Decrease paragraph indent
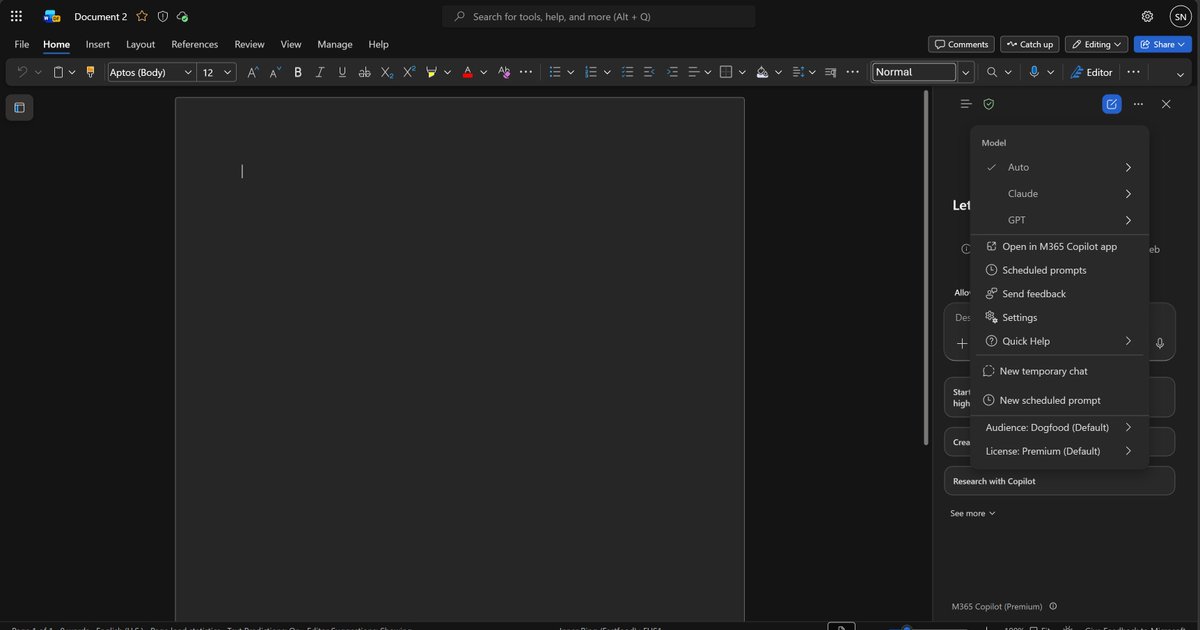The height and width of the screenshot is (630, 1200). coord(649,72)
